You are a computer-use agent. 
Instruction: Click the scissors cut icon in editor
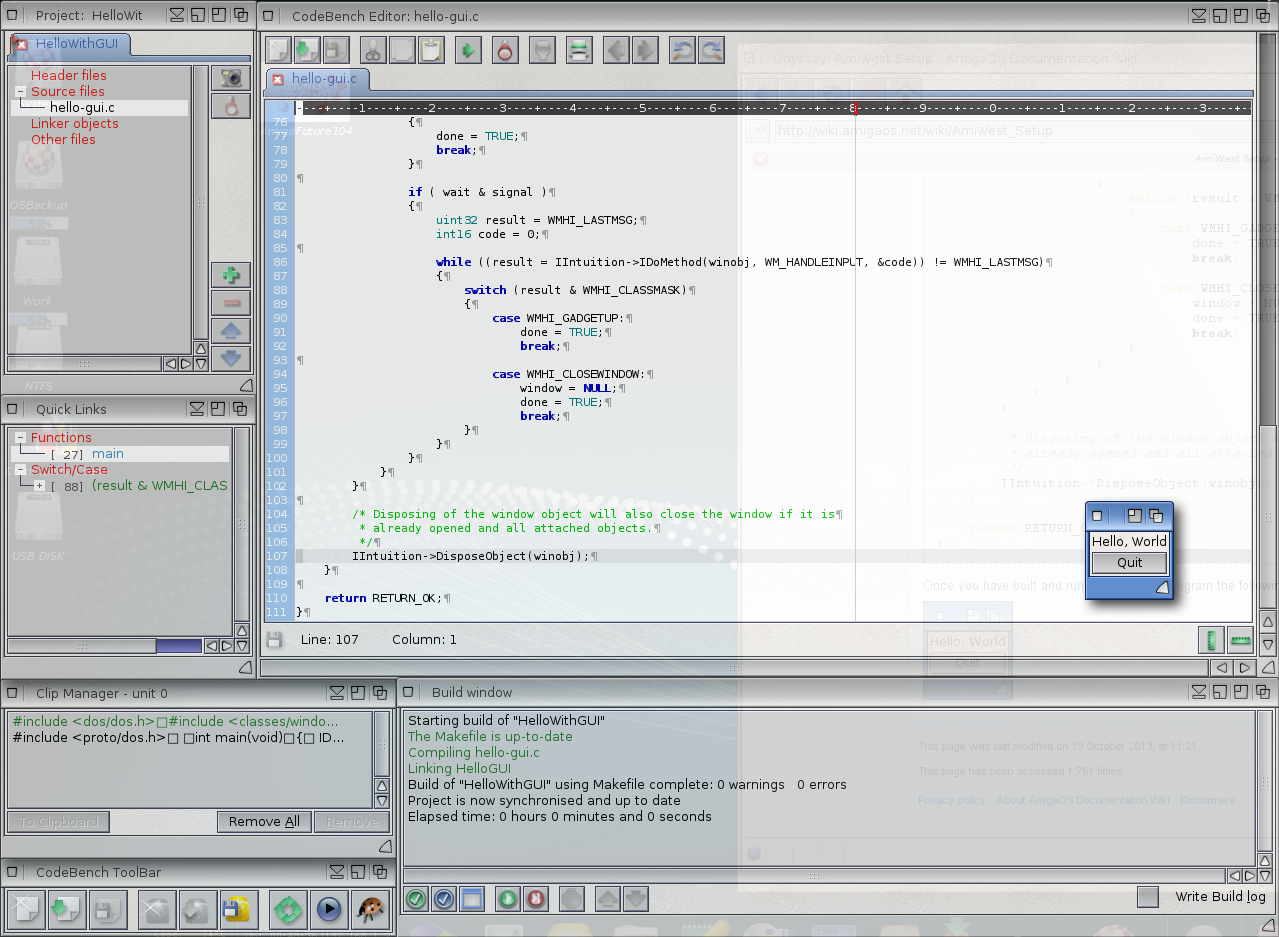tap(372, 49)
